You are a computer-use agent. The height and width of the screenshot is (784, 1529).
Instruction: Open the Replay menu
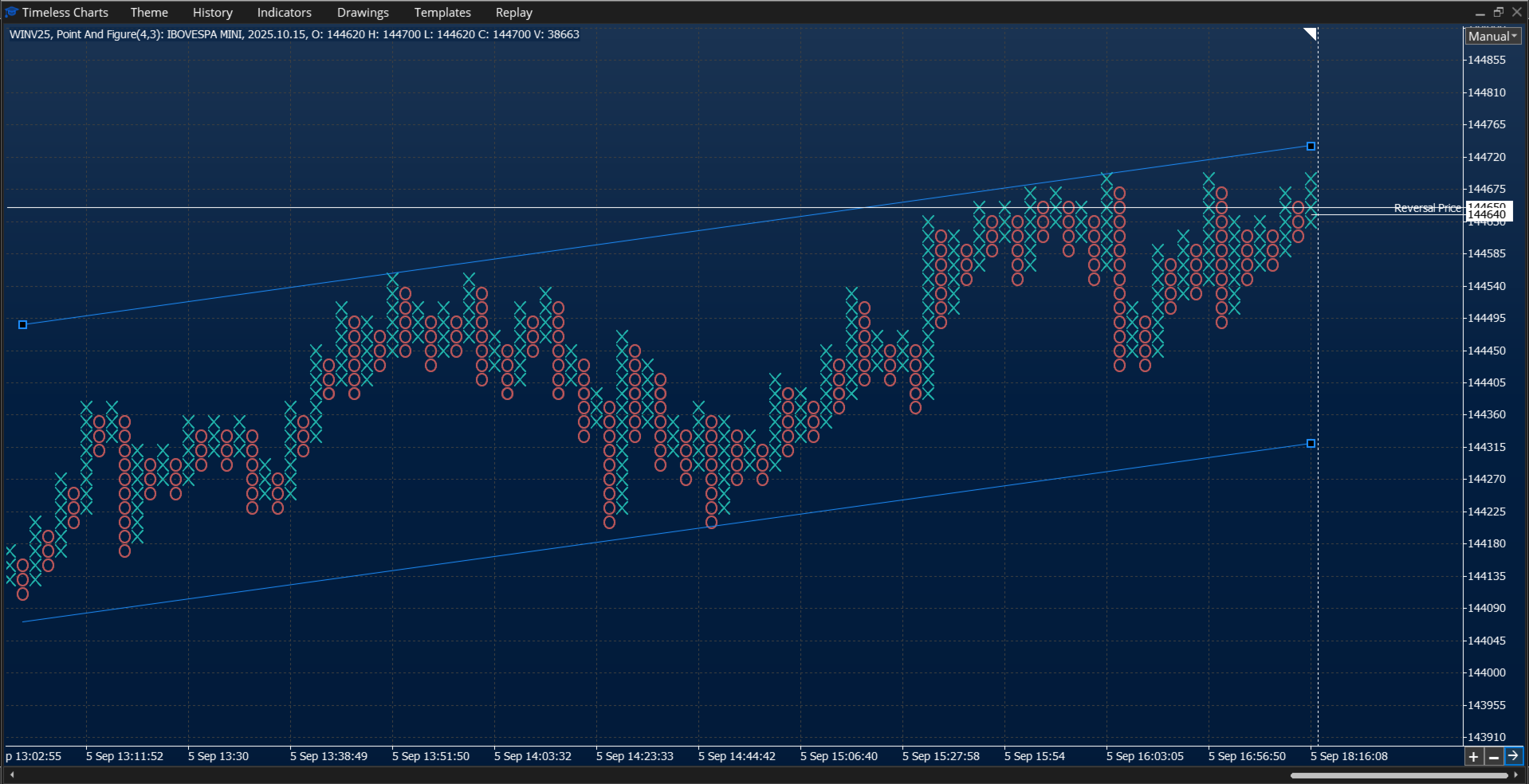coord(514,13)
